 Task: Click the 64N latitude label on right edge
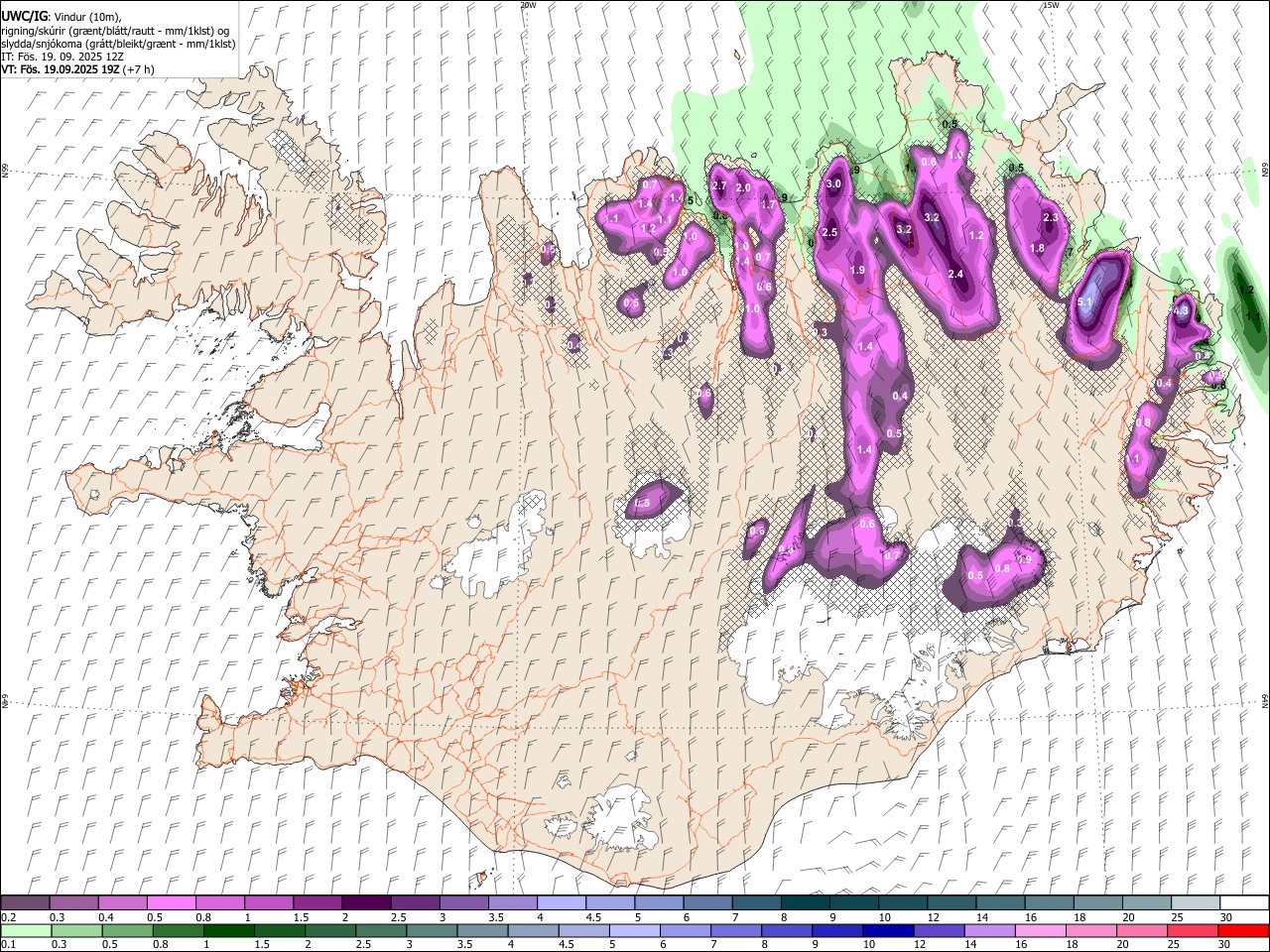coord(1265,700)
